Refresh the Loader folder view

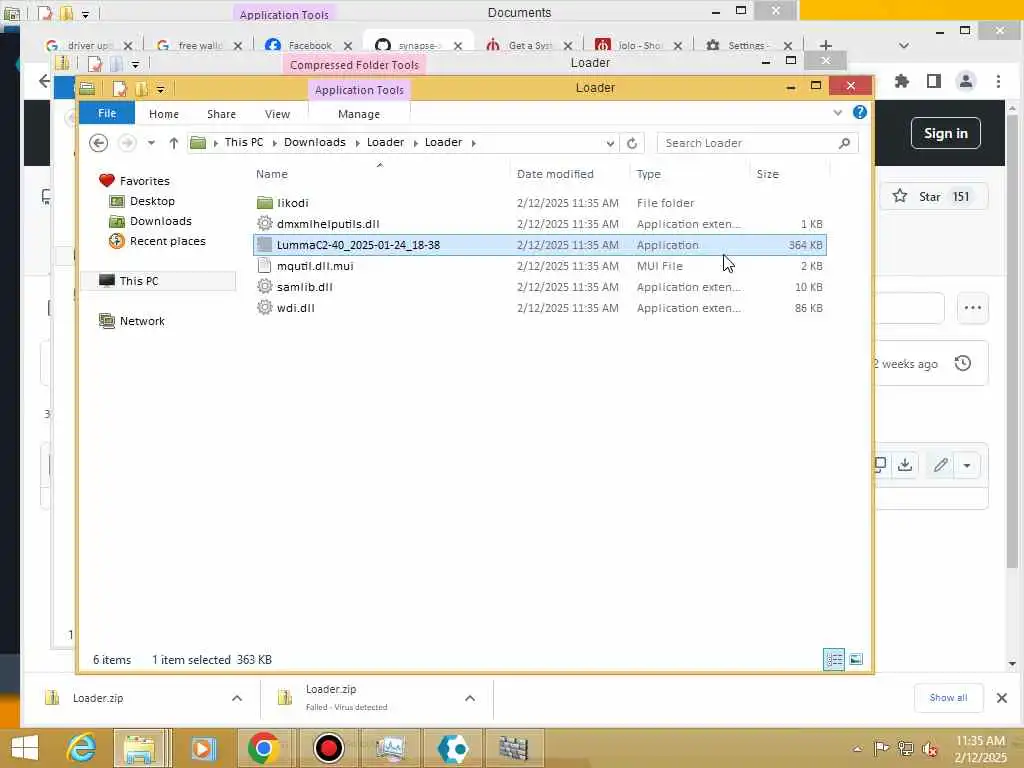[632, 143]
